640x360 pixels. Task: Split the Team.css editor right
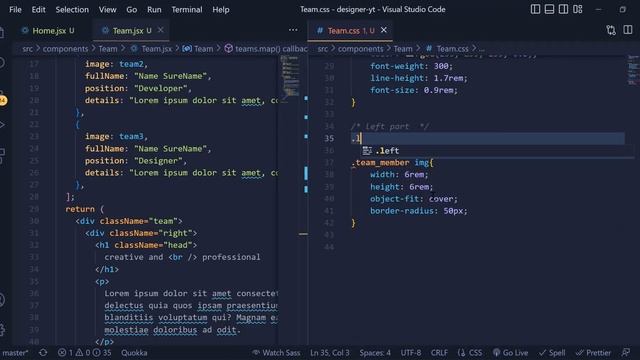(x=628, y=30)
